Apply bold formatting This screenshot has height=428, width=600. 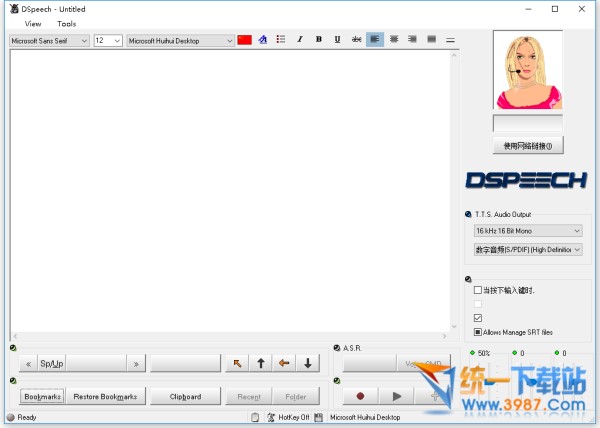point(318,39)
